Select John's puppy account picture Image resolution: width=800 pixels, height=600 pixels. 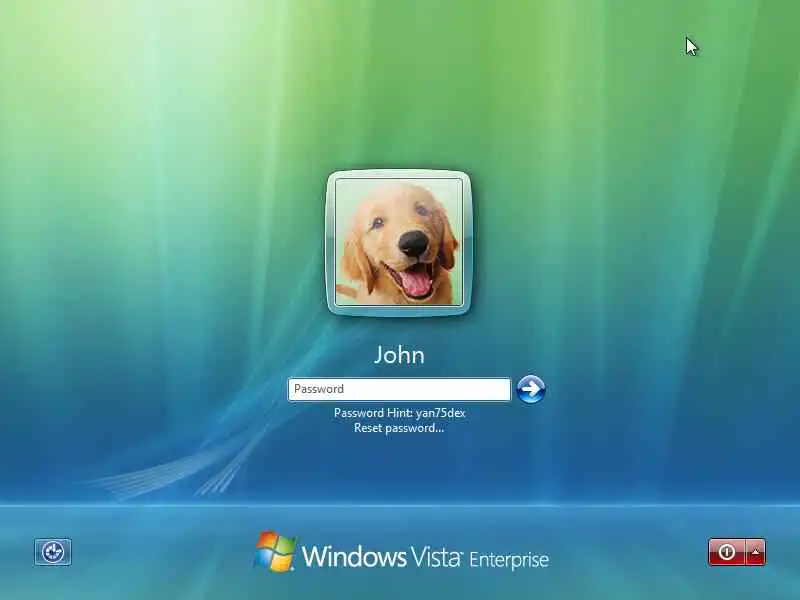pos(399,243)
